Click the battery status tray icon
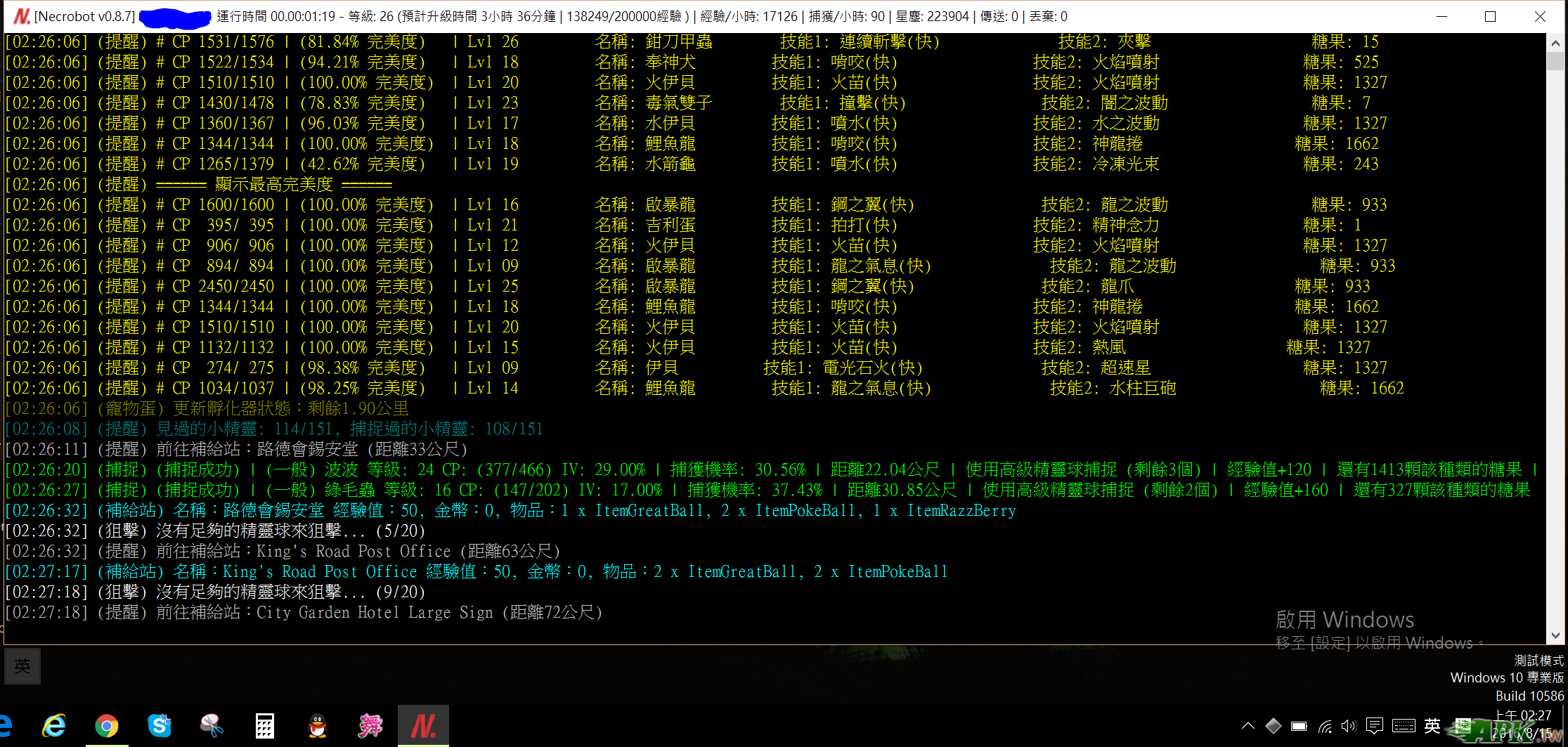 (1299, 726)
